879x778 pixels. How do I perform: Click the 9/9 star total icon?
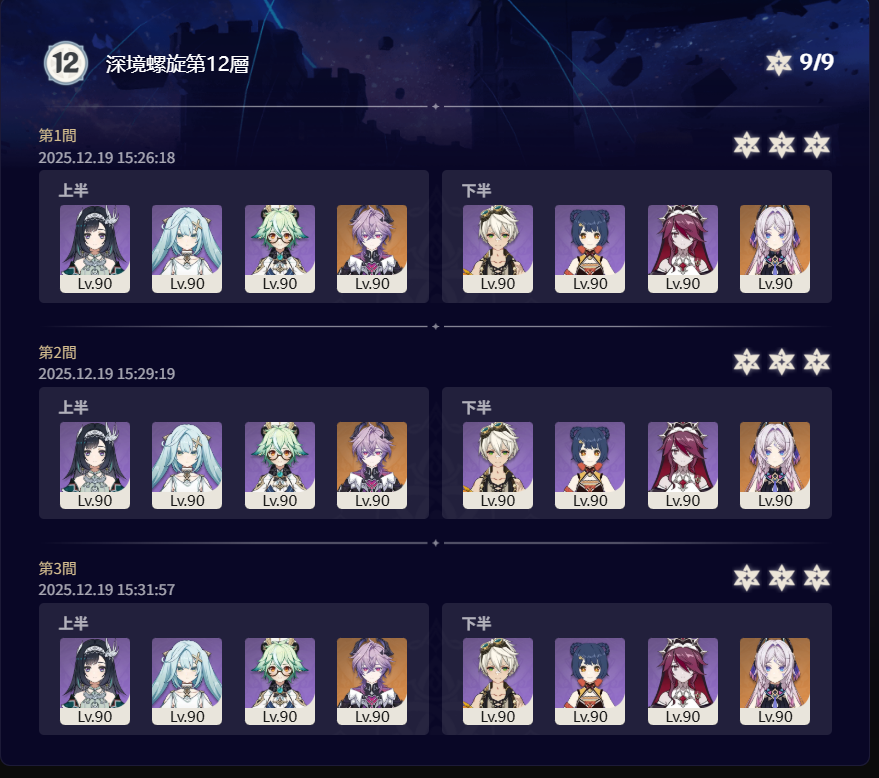point(779,62)
